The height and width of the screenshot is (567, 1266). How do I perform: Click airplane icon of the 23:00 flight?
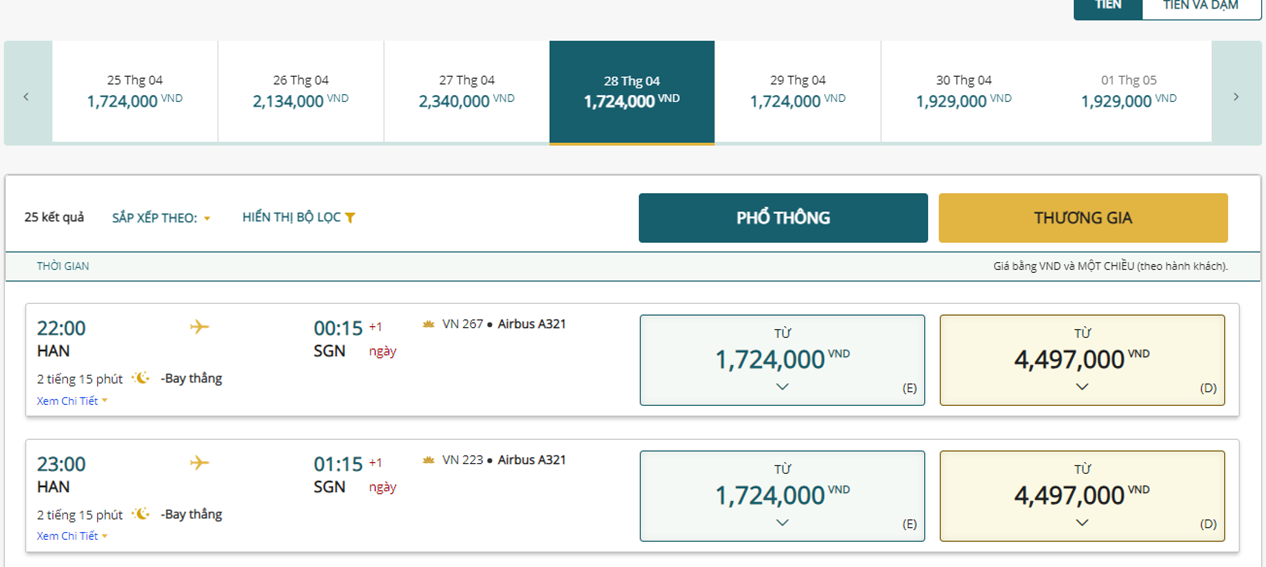199,463
